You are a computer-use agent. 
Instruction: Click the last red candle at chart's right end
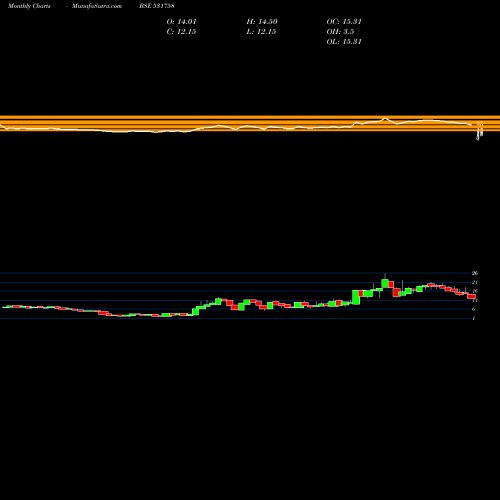[472, 296]
